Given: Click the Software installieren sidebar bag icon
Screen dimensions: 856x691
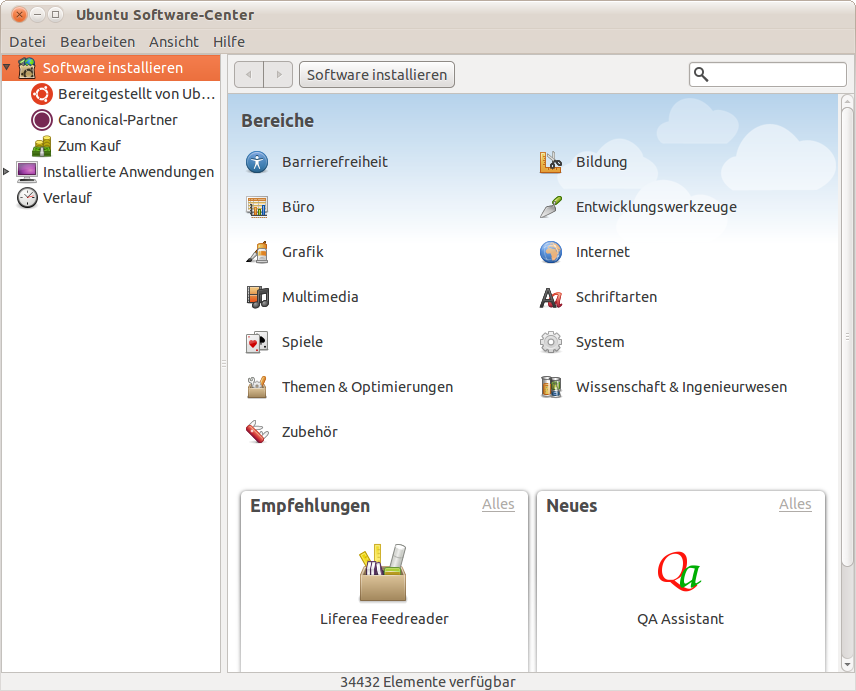Looking at the screenshot, I should tap(27, 68).
